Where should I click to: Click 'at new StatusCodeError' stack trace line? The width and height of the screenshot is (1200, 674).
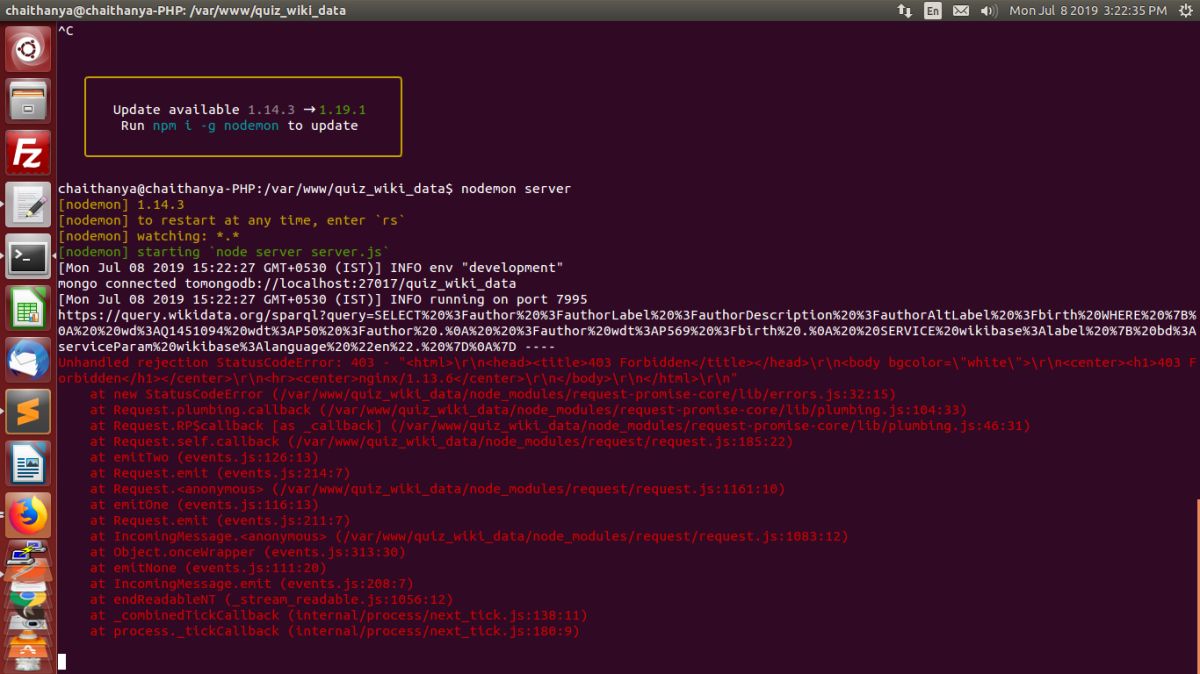pos(493,394)
